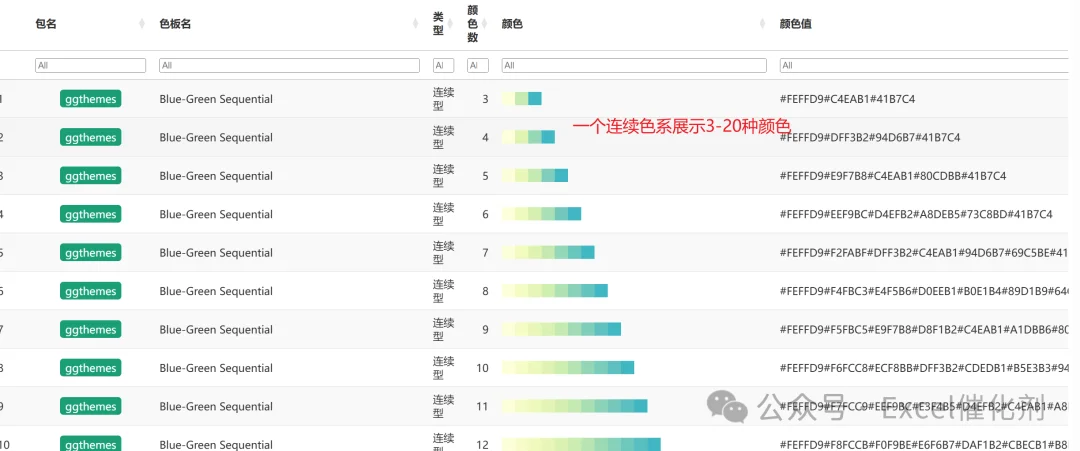Click the 9-color palette strip

(x=561, y=330)
